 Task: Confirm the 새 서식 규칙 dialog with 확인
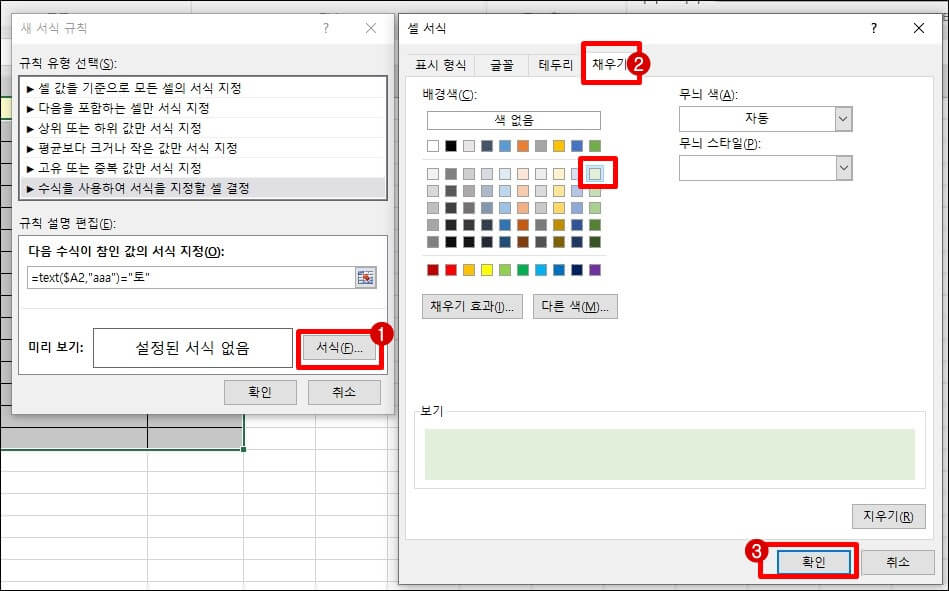(x=260, y=392)
